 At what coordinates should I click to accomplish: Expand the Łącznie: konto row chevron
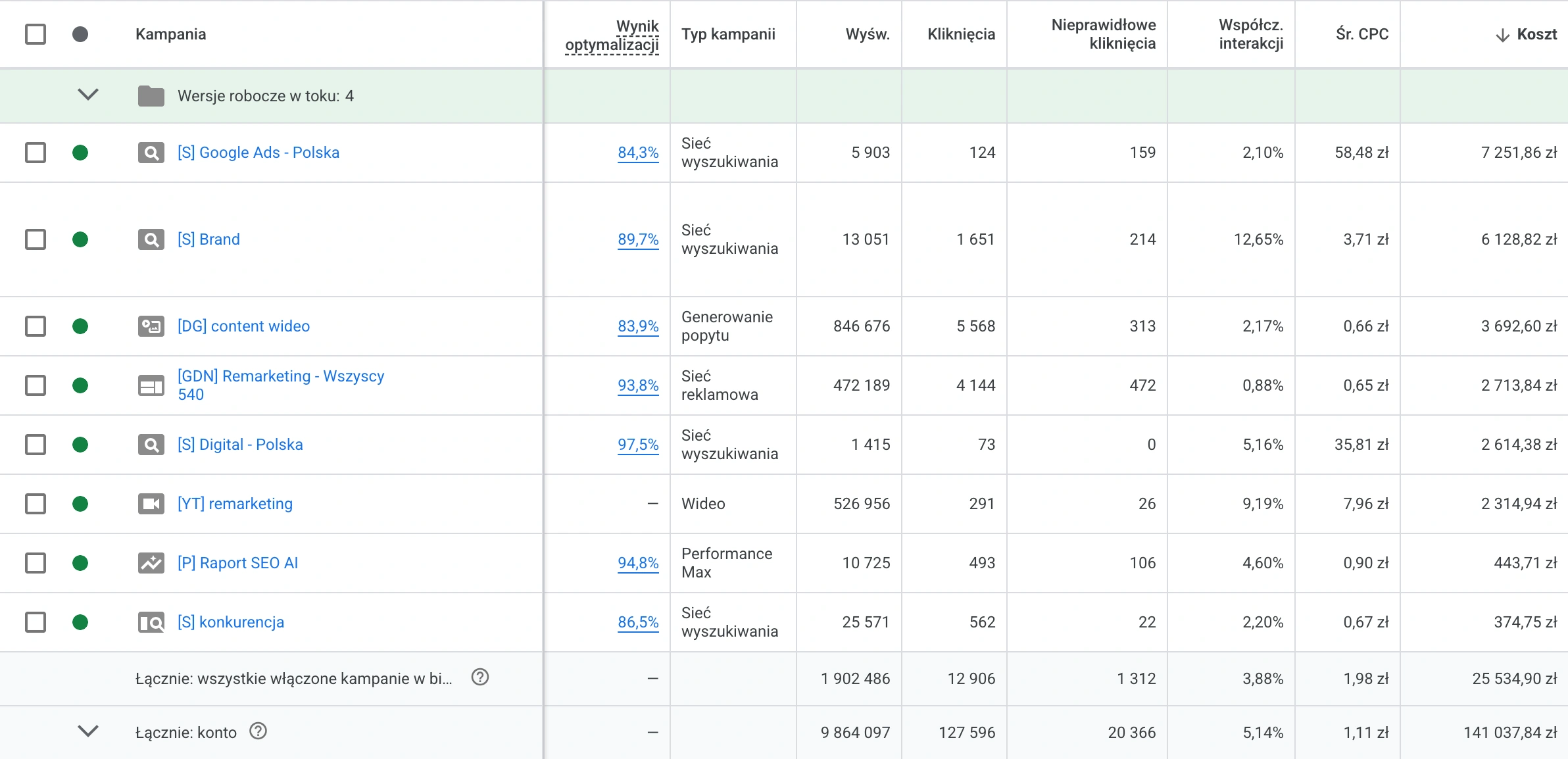(88, 731)
